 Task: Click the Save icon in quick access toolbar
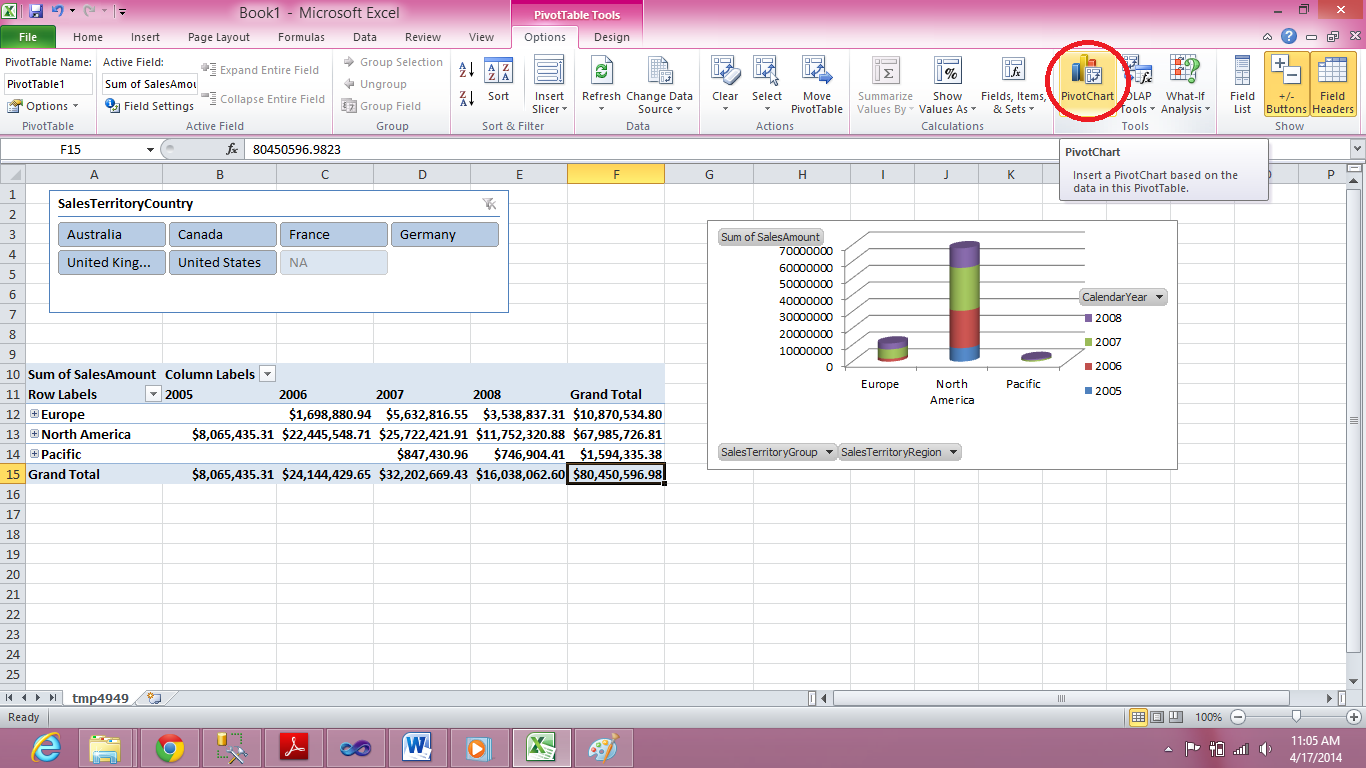[36, 12]
